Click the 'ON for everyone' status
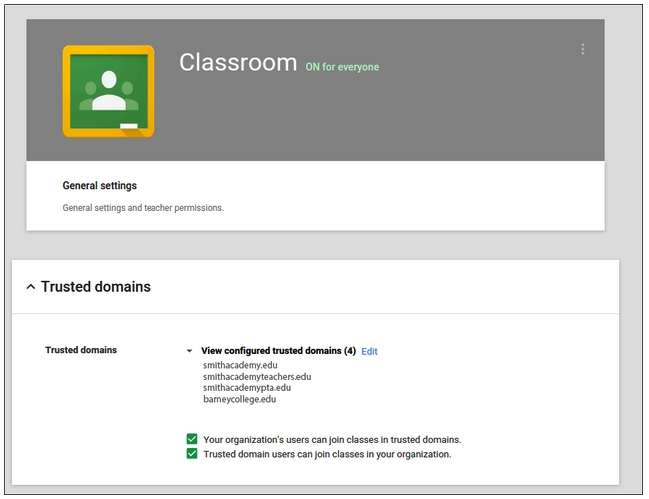 (x=342, y=67)
